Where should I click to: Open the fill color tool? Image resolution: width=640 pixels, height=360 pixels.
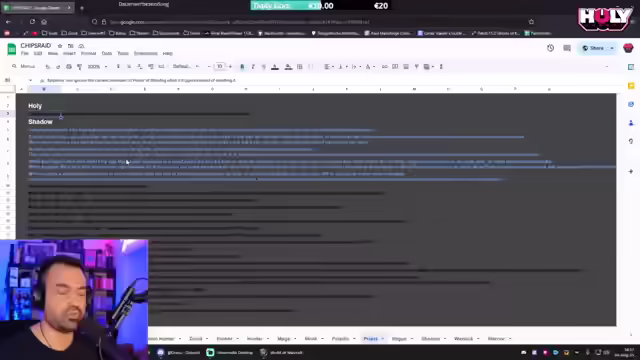click(288, 67)
